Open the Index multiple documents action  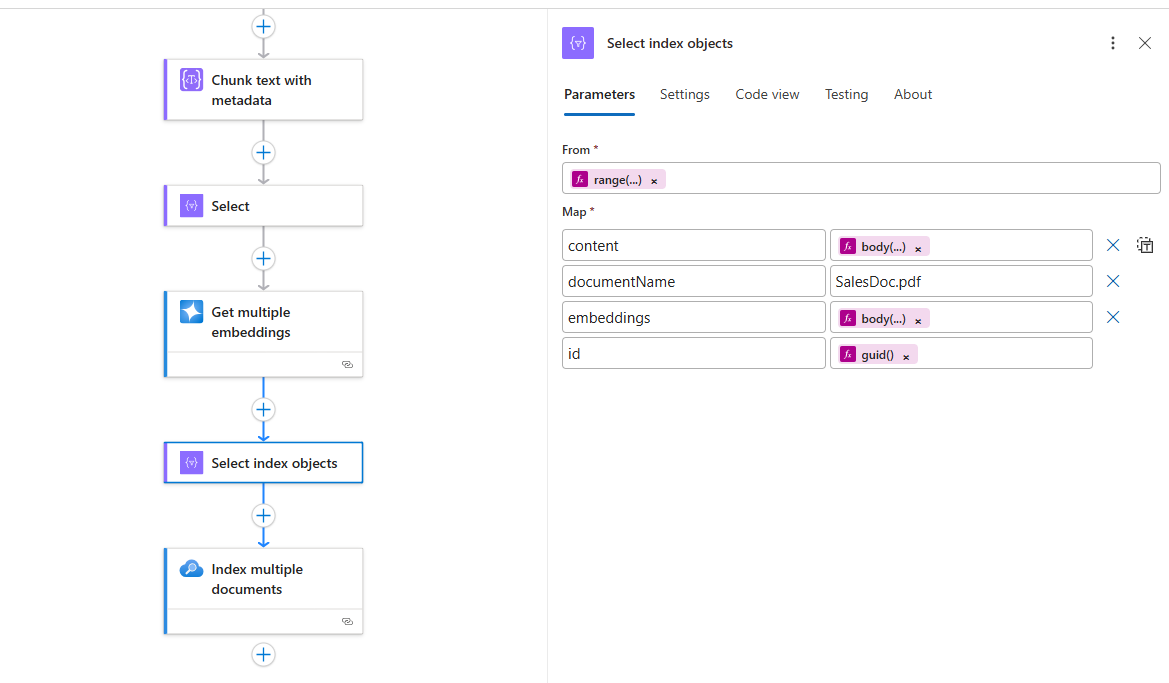263,579
